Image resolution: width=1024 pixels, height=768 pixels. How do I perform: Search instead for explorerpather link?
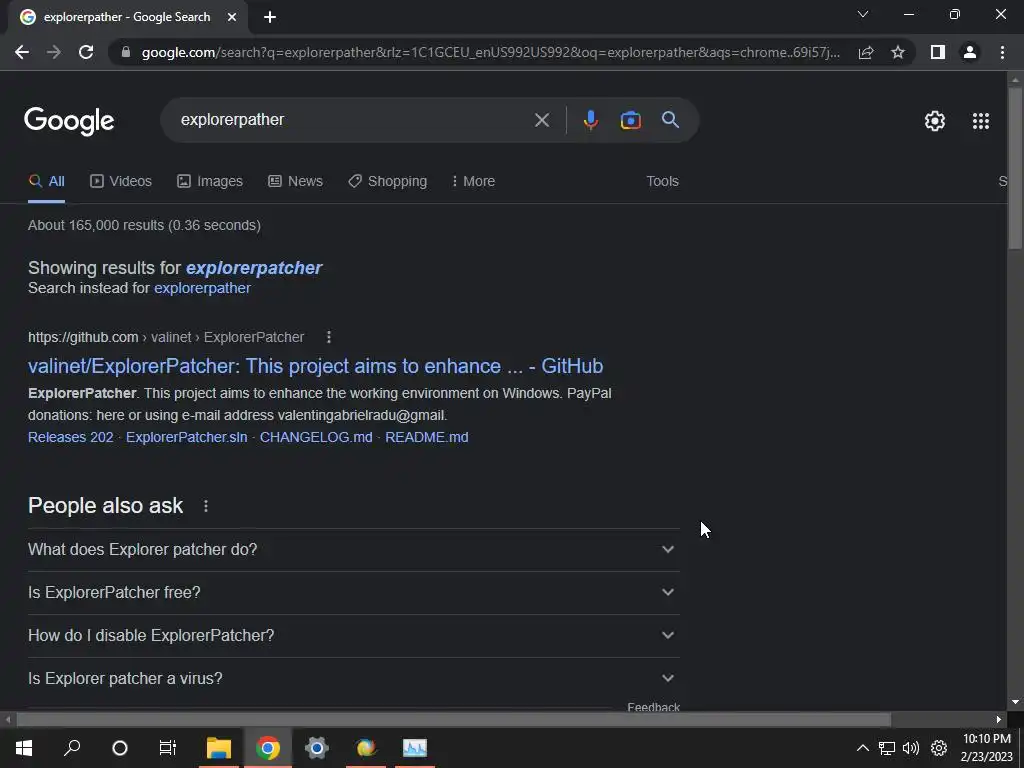coord(202,288)
